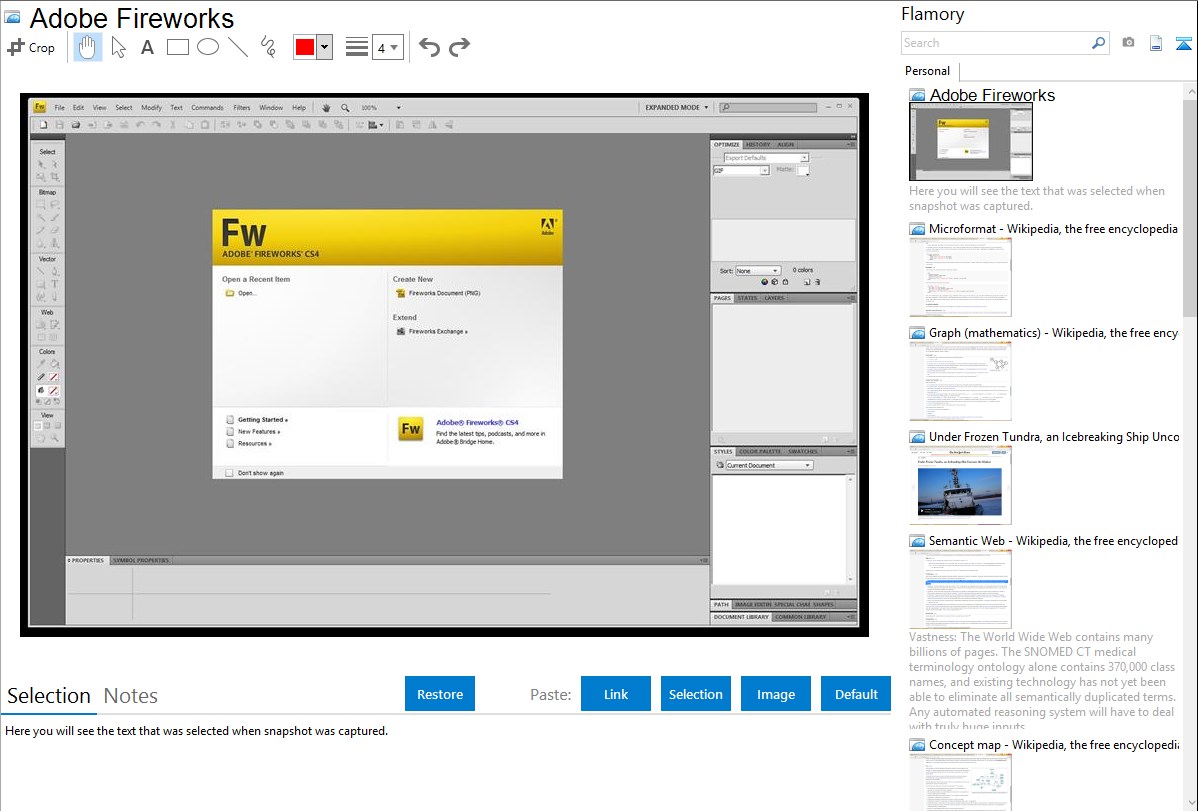Select the zoom magnifier in Fireworks application bar

pyautogui.click(x=345, y=108)
